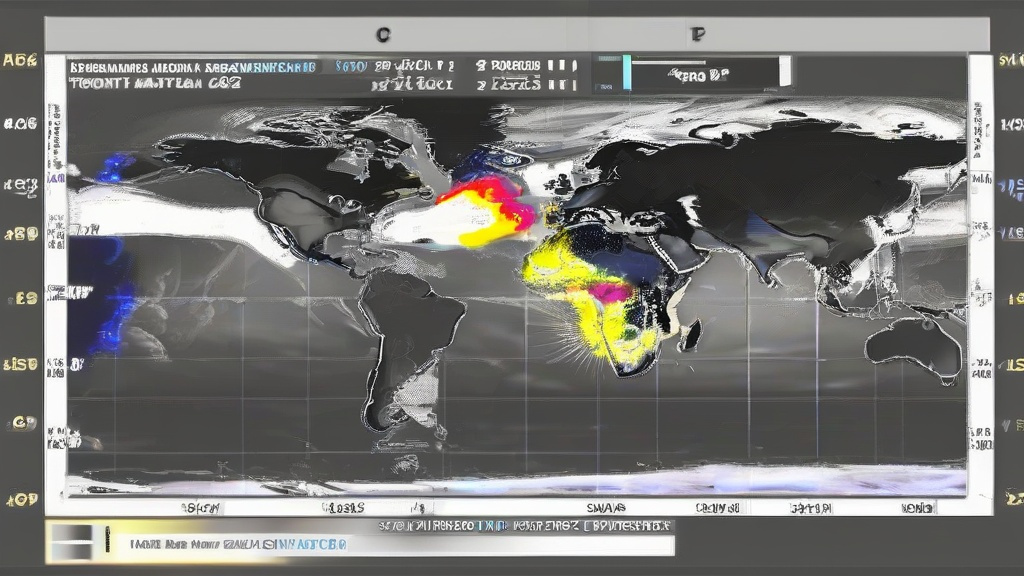Screen dimensions: 1024x576
Task: Select the C tab in the header
Action: point(382,34)
